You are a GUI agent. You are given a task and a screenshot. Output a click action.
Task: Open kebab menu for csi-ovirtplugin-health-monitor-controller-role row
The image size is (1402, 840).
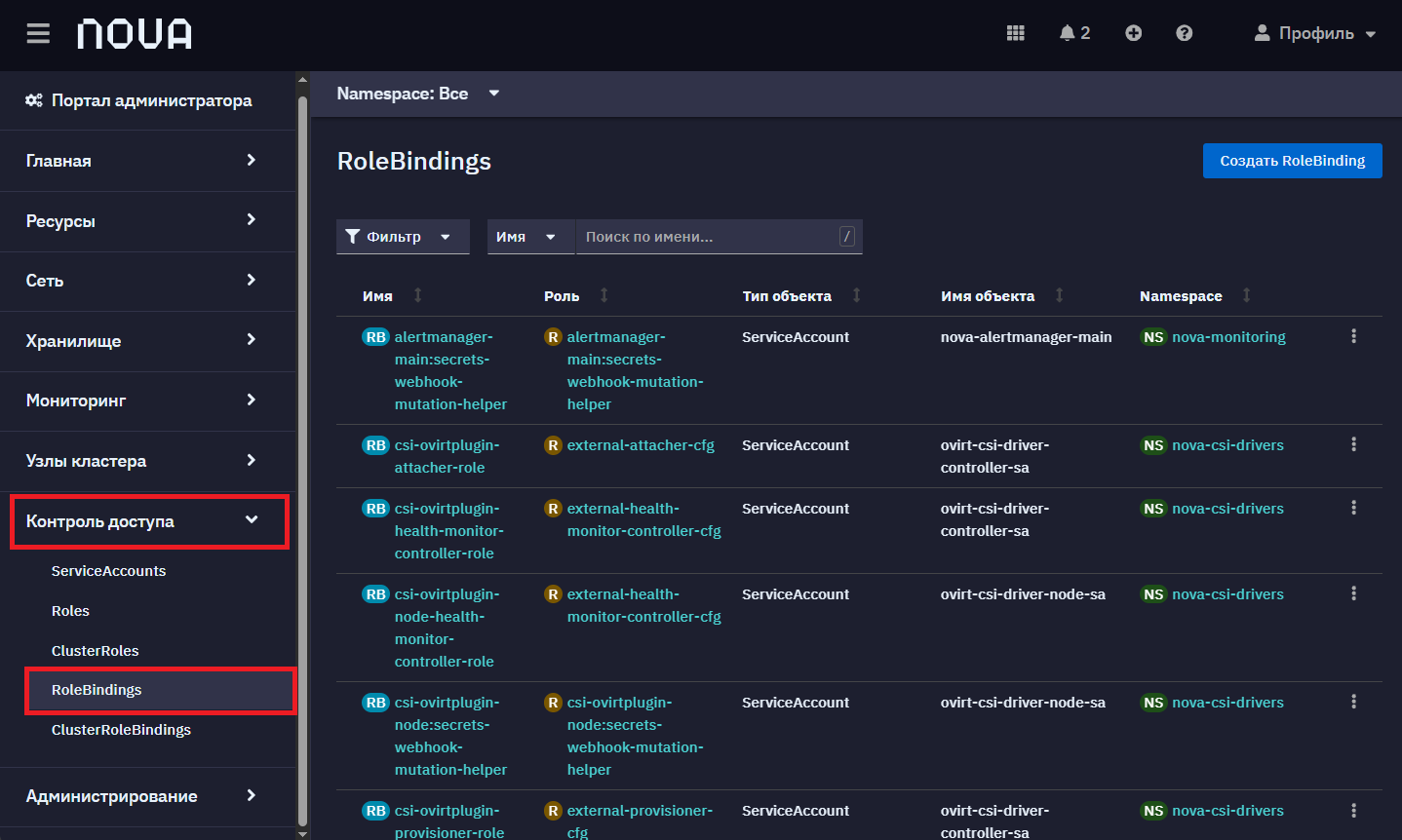point(1353,508)
